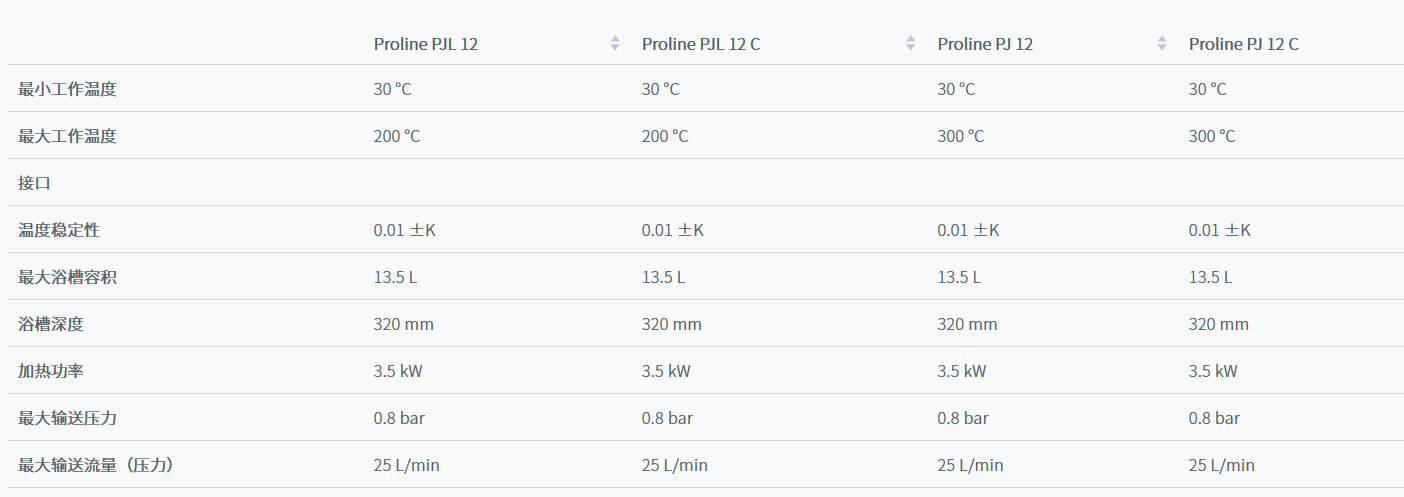This screenshot has width=1404, height=497.
Task: Expand the 接口 section row
Action: (x=34, y=183)
